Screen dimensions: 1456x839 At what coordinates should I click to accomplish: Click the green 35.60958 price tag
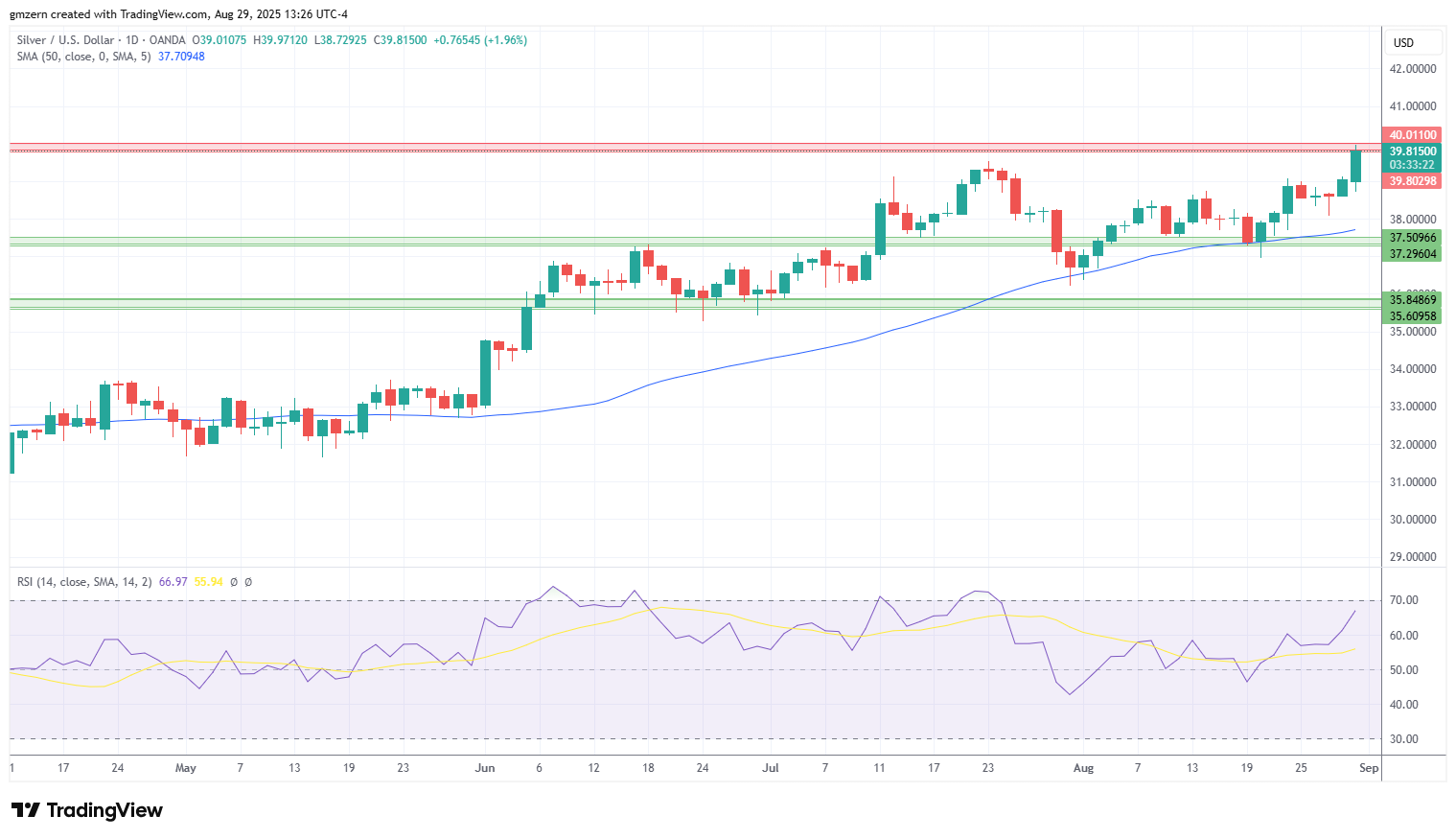(x=1413, y=316)
